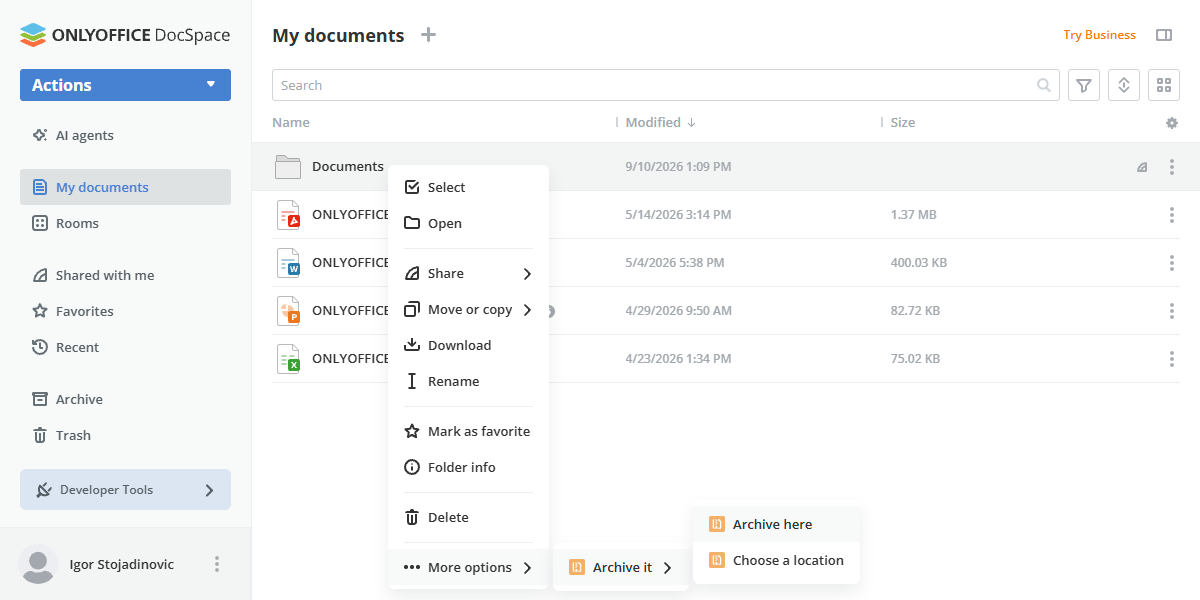This screenshot has height=600, width=1200.
Task: Click the 5/14/2026 3:14 PM date
Action: (x=678, y=215)
